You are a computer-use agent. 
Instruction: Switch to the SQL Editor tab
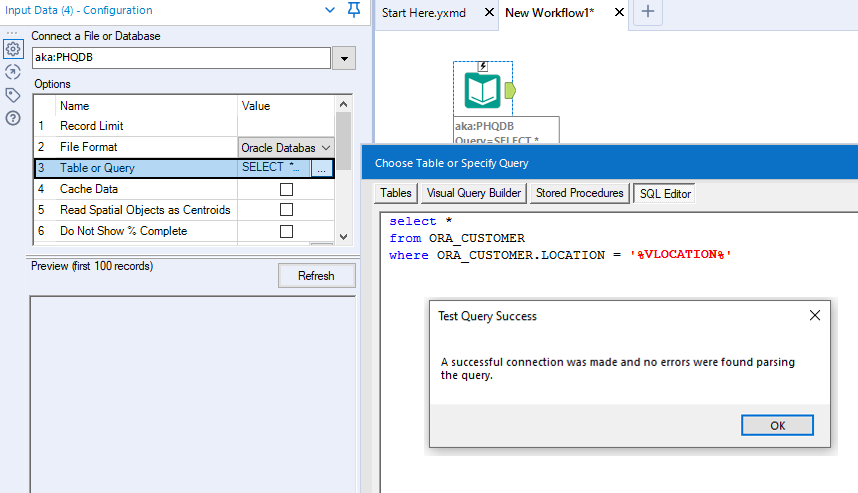pos(665,194)
